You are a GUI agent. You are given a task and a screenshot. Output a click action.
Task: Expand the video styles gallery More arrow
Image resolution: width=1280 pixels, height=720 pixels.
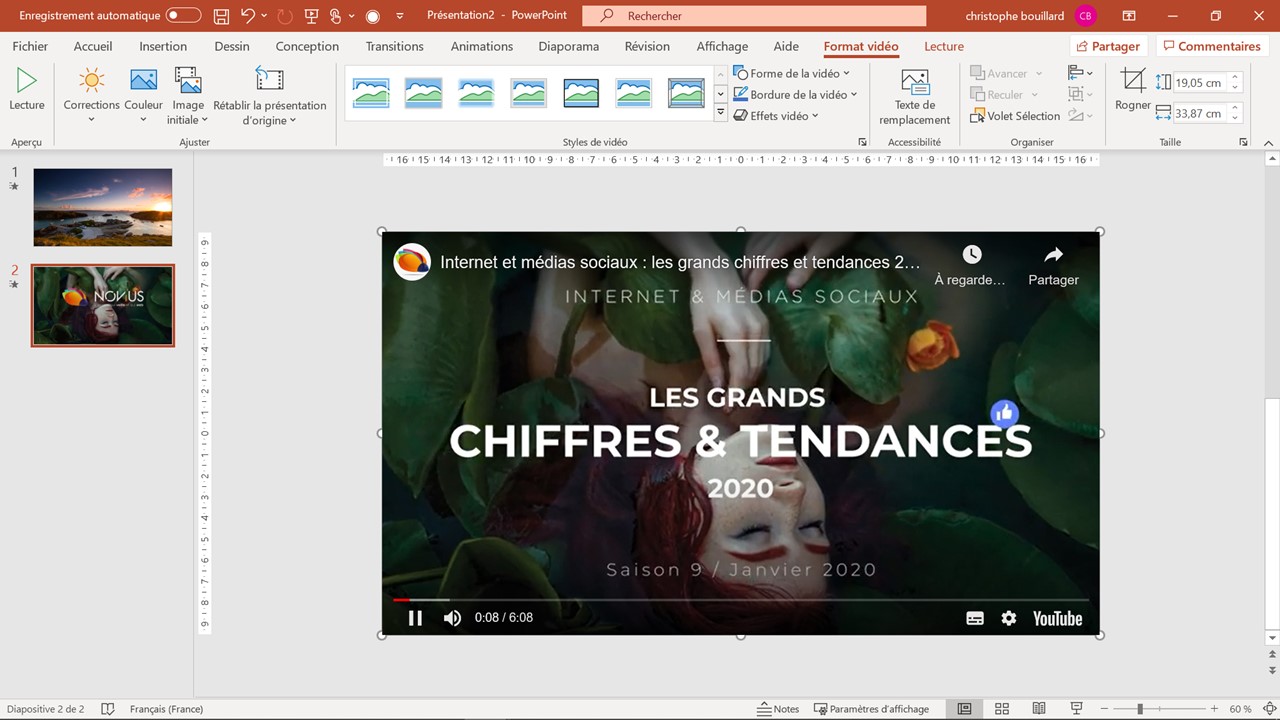(720, 113)
